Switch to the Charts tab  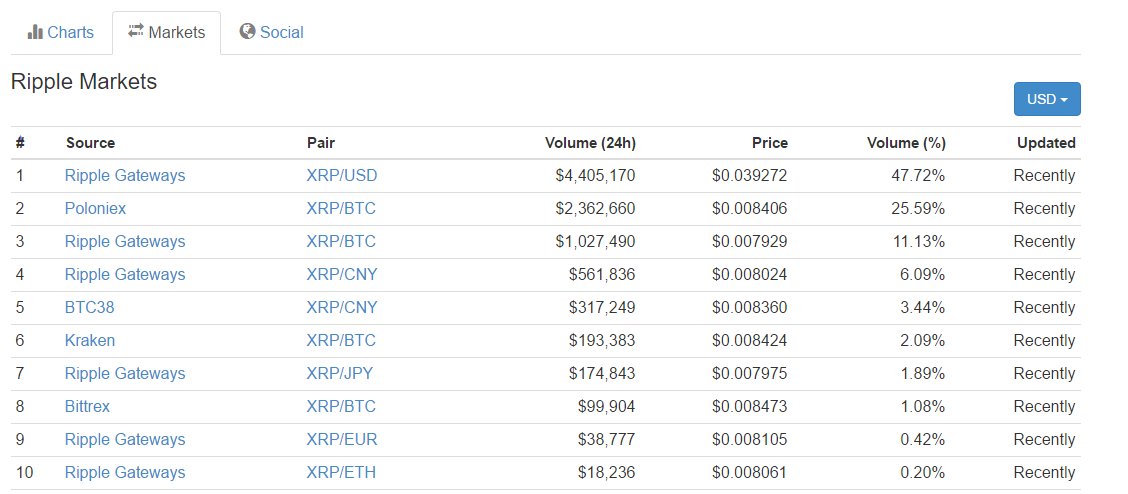61,32
